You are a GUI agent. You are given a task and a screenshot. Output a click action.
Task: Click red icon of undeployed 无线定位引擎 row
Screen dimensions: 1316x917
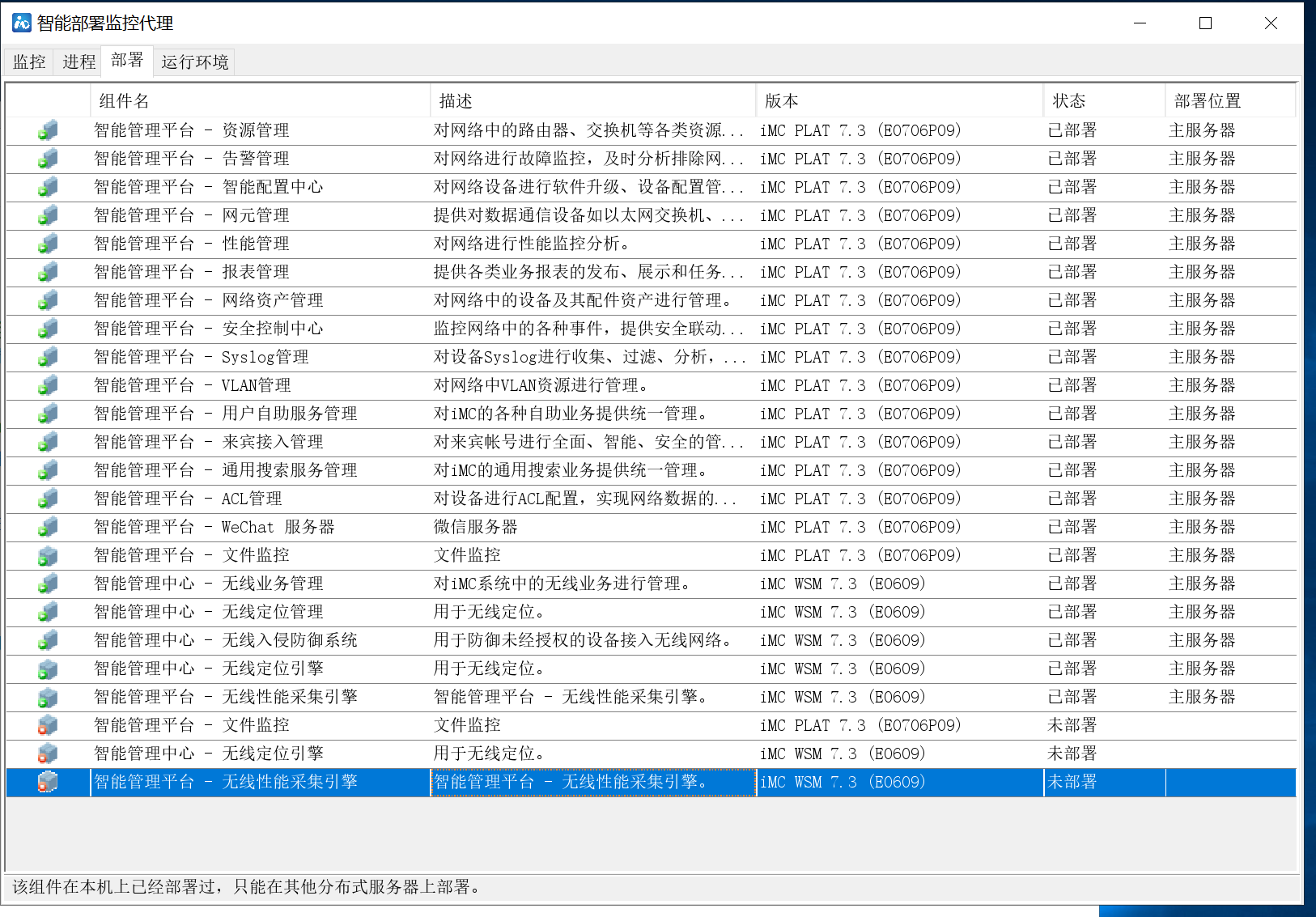click(x=48, y=754)
